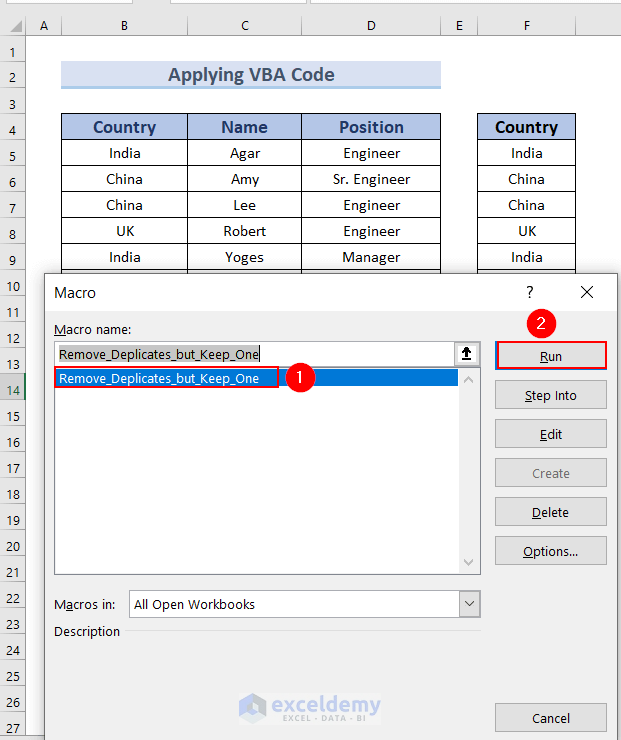
Task: Click 'India' in cell F9
Action: click(x=527, y=257)
